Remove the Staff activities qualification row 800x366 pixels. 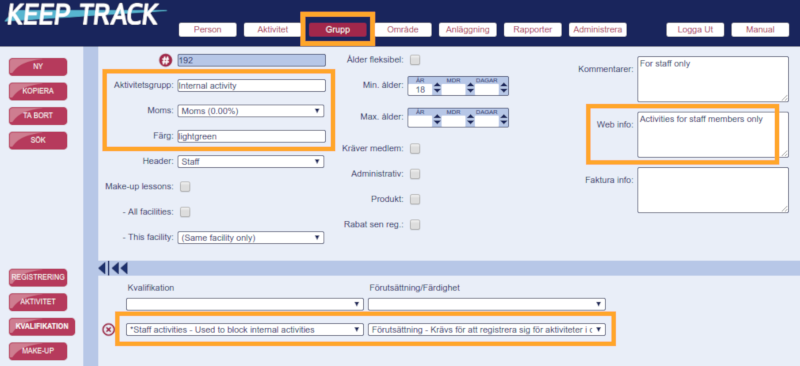(x=108, y=330)
